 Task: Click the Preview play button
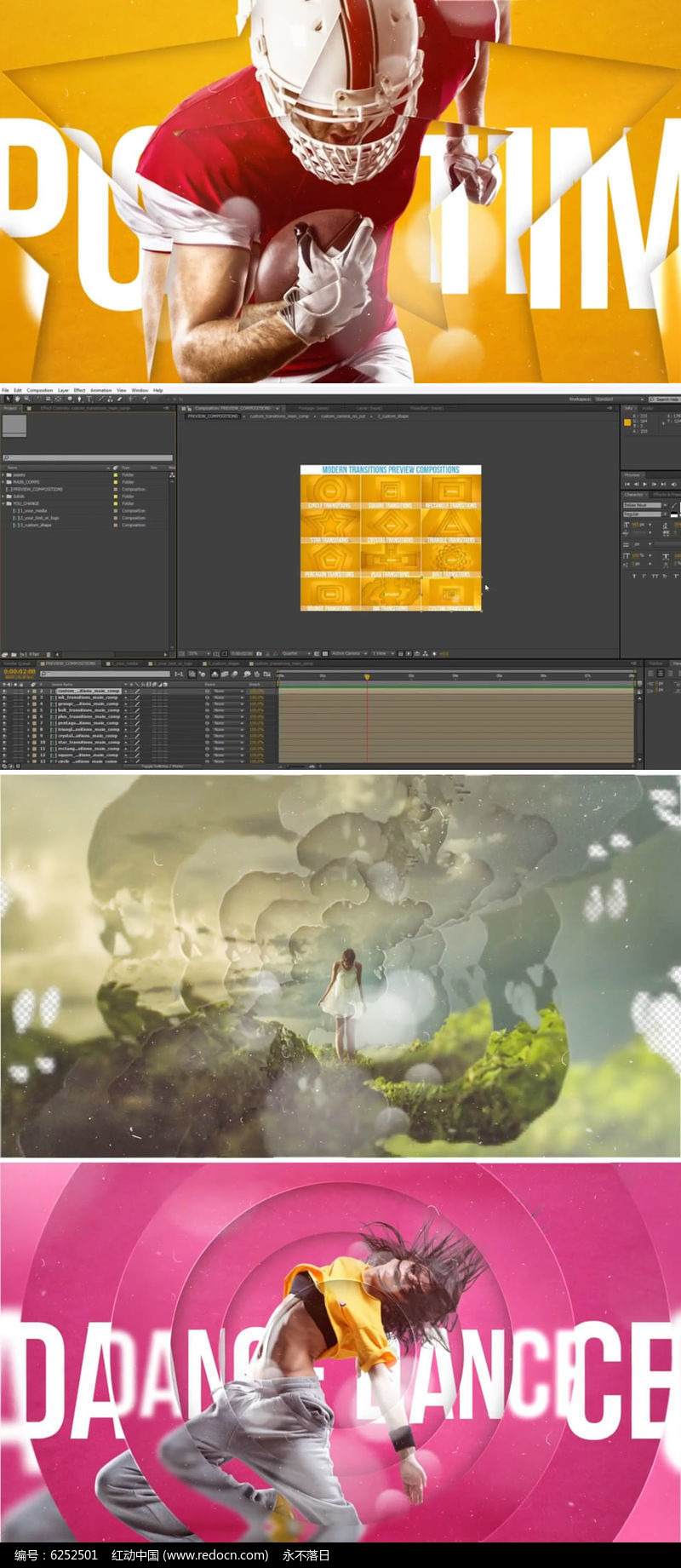[644, 484]
